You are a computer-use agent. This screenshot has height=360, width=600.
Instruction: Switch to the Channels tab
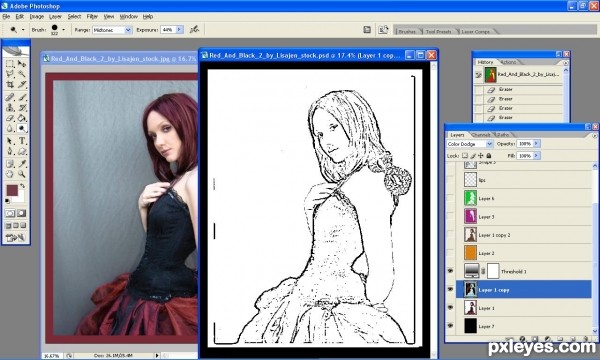point(481,135)
